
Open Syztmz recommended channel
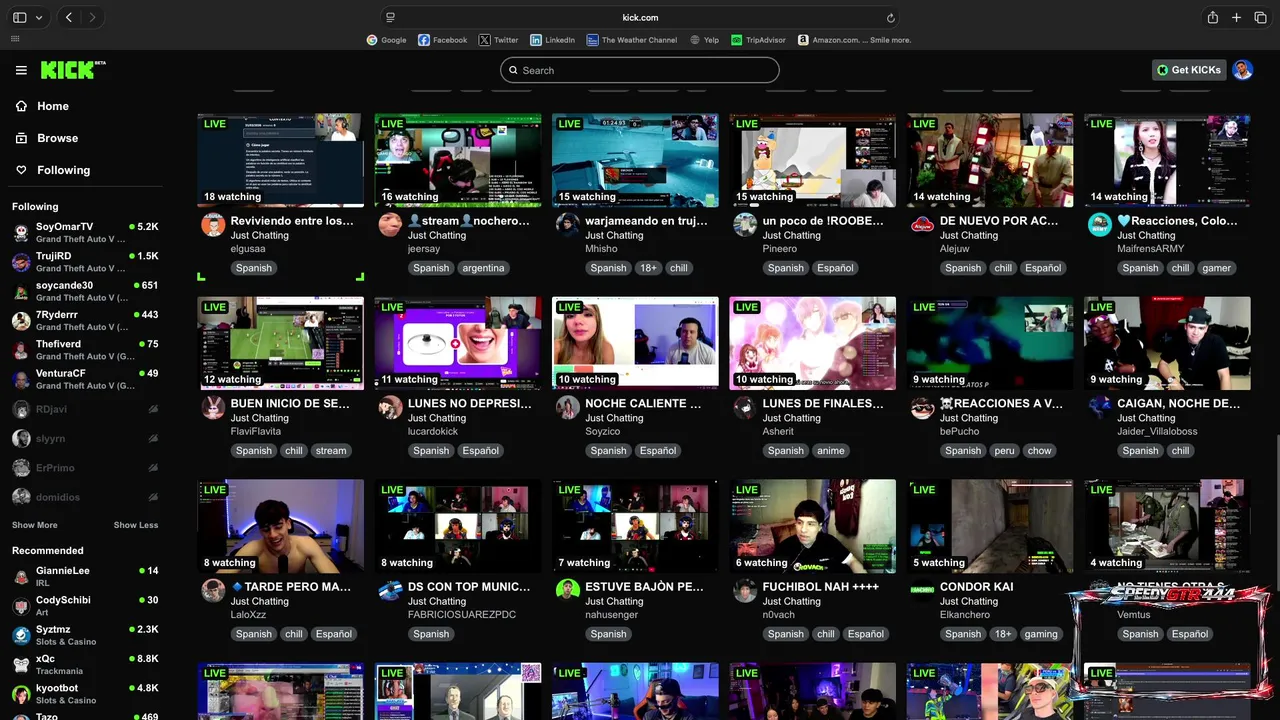click(85, 635)
